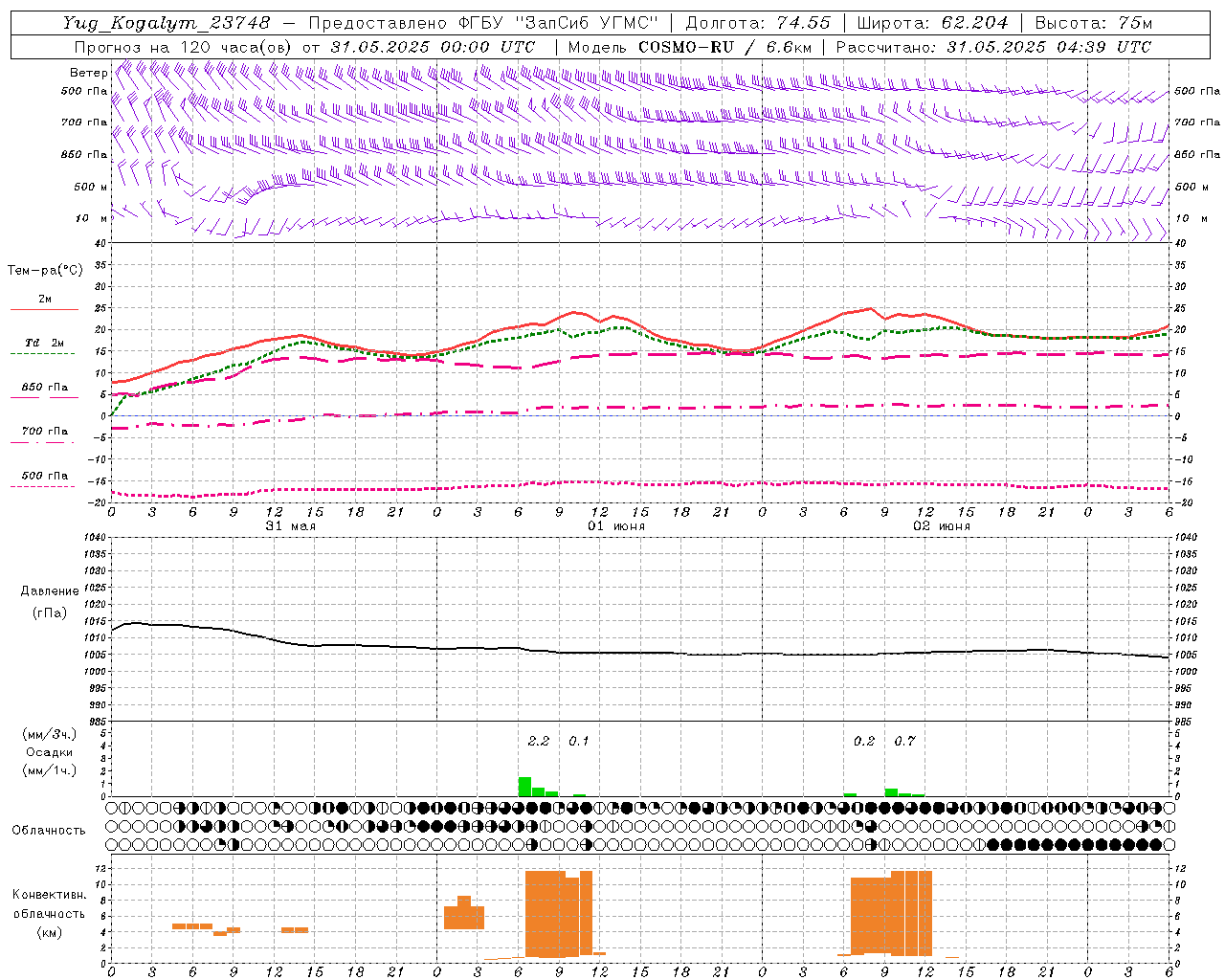
Task: Click the 02 июня date label
Action: (942, 526)
